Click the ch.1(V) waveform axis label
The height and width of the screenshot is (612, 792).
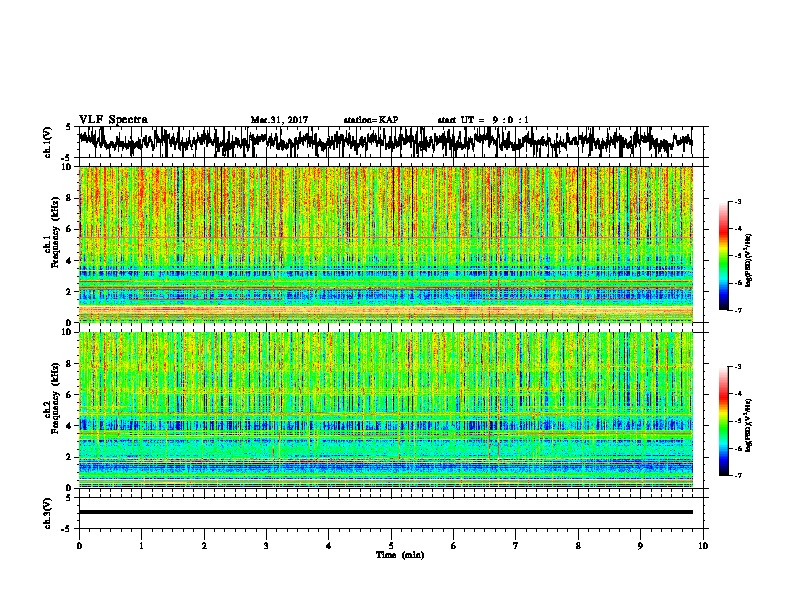click(x=48, y=142)
